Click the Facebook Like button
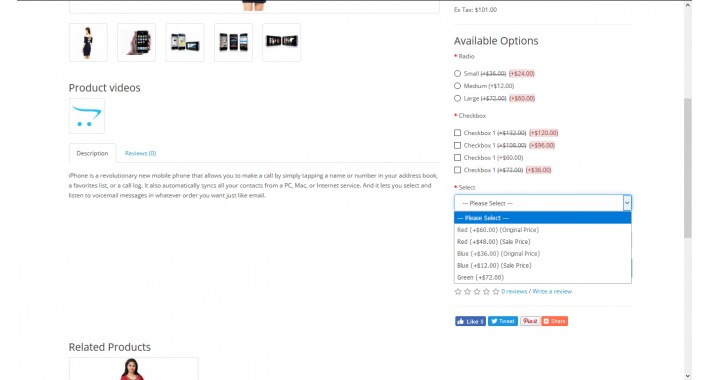The width and height of the screenshot is (710, 380). [x=470, y=321]
